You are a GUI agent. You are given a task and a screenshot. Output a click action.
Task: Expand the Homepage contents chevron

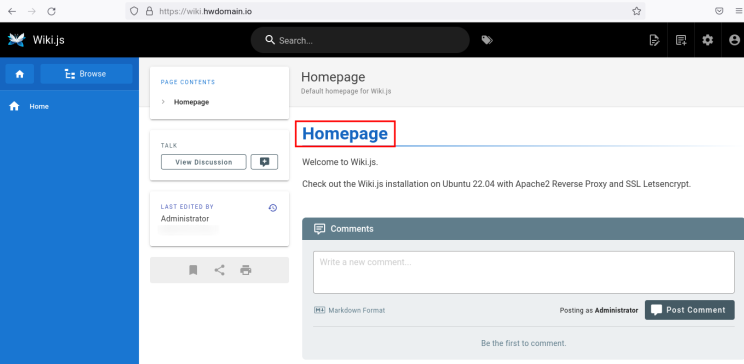pyautogui.click(x=163, y=102)
